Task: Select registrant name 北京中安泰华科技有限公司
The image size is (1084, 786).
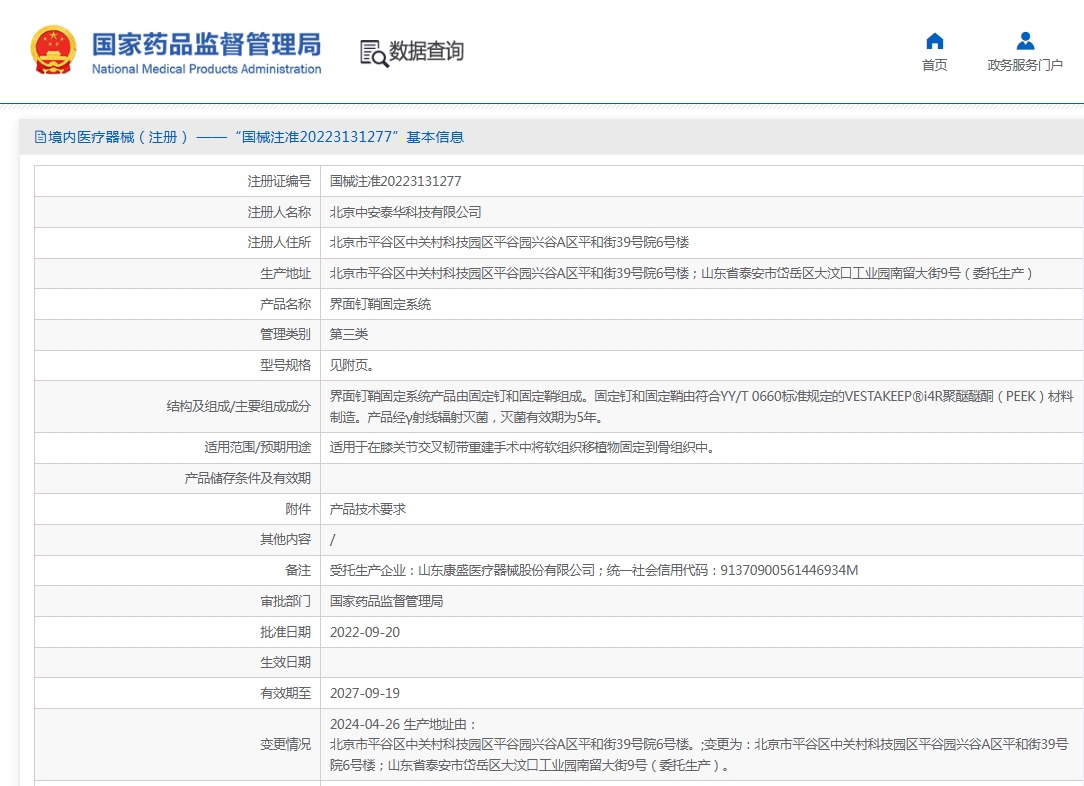Action: 405,212
